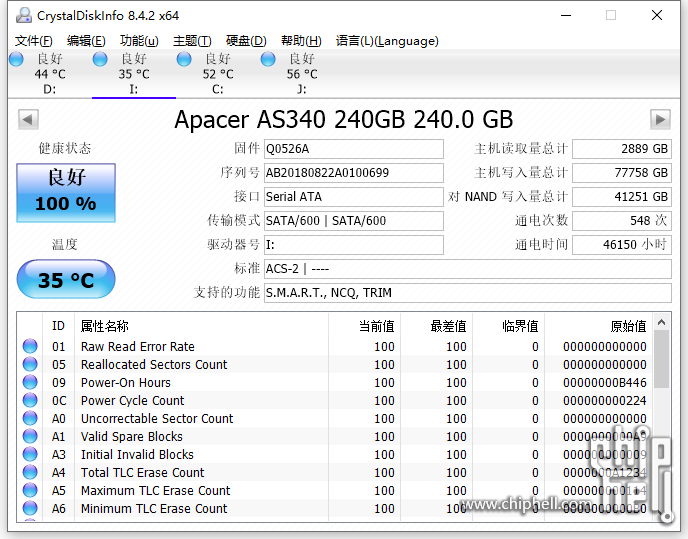Click the CrystalDiskInfo app icon in title bar
688x539 pixels.
coord(24,15)
